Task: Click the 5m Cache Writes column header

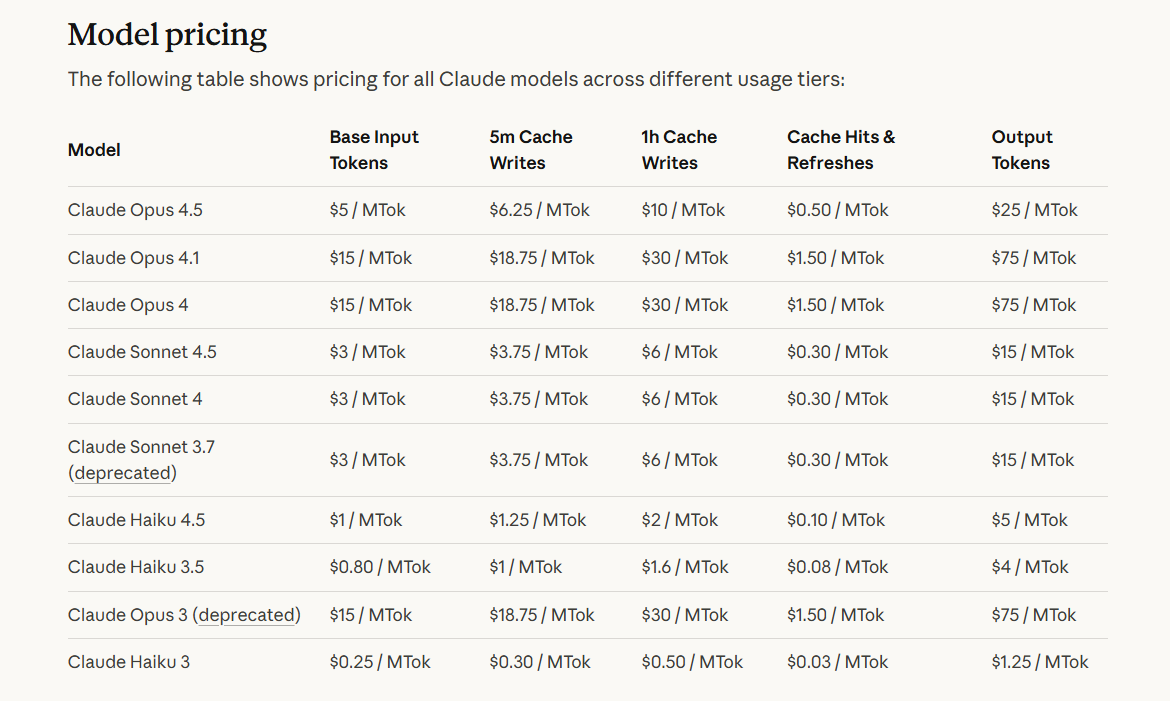Action: click(x=531, y=150)
